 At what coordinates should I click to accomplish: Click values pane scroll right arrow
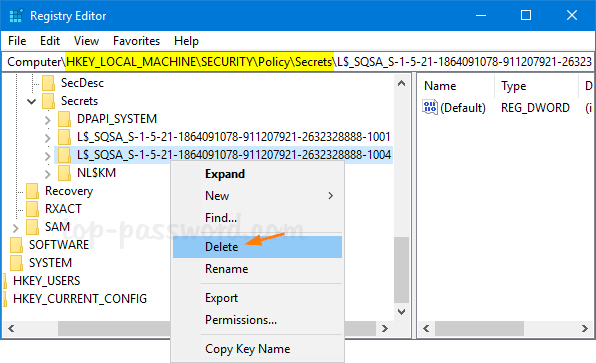point(585,328)
